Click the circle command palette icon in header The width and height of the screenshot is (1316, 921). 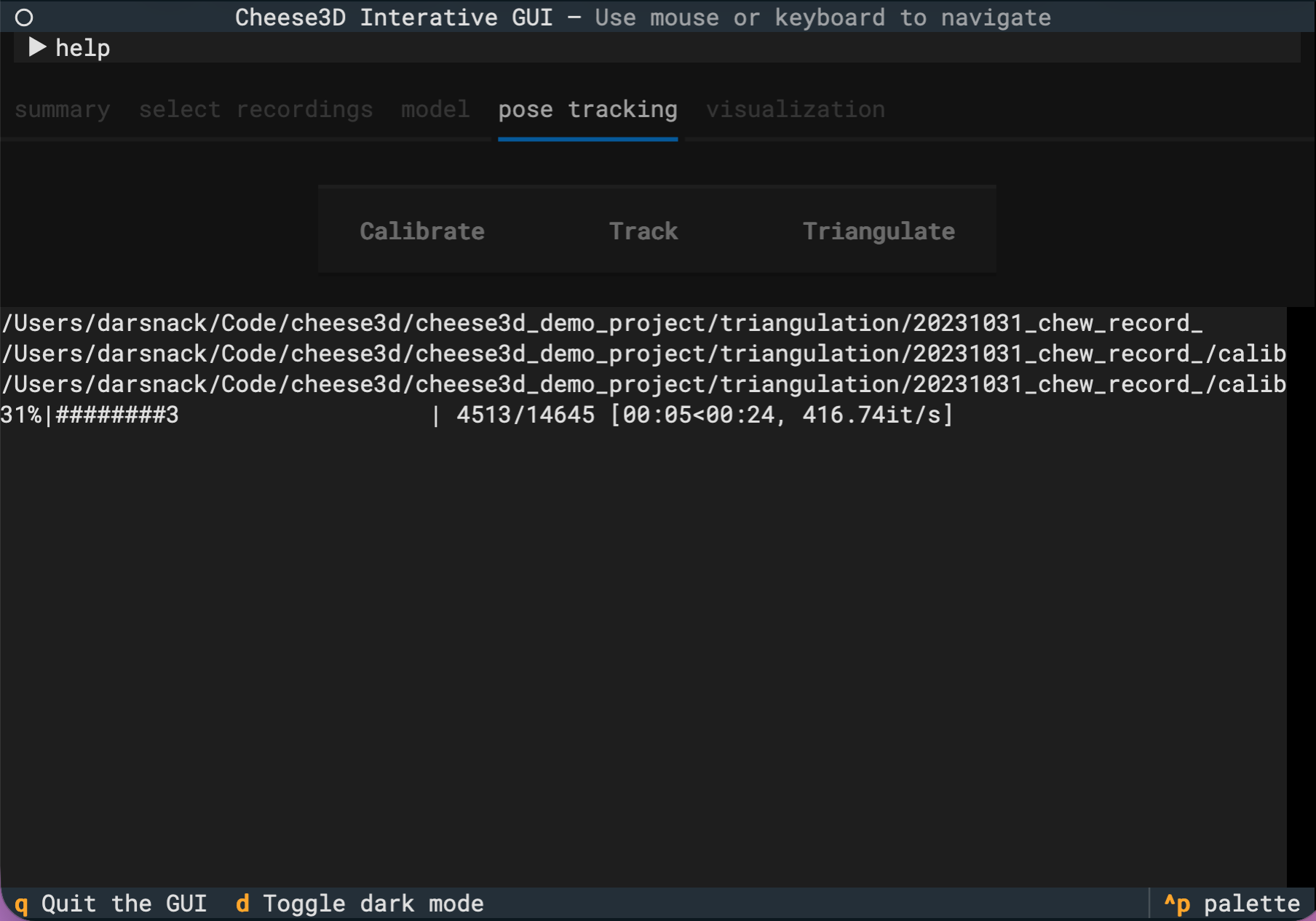point(24,17)
